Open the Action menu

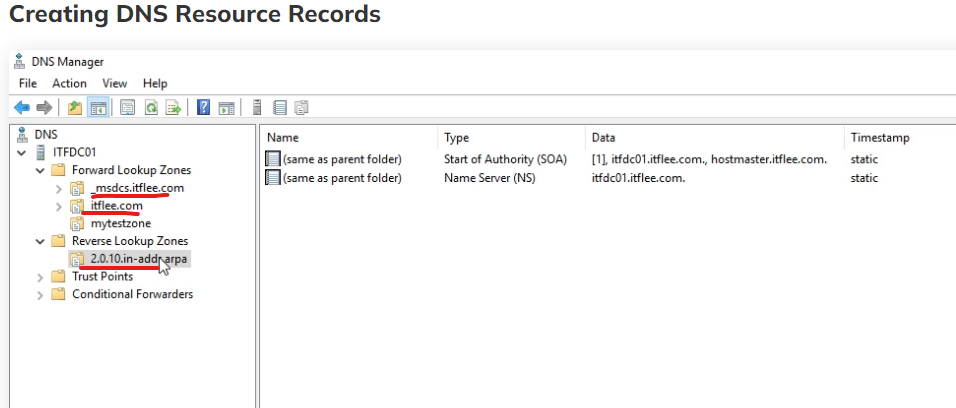tap(69, 83)
